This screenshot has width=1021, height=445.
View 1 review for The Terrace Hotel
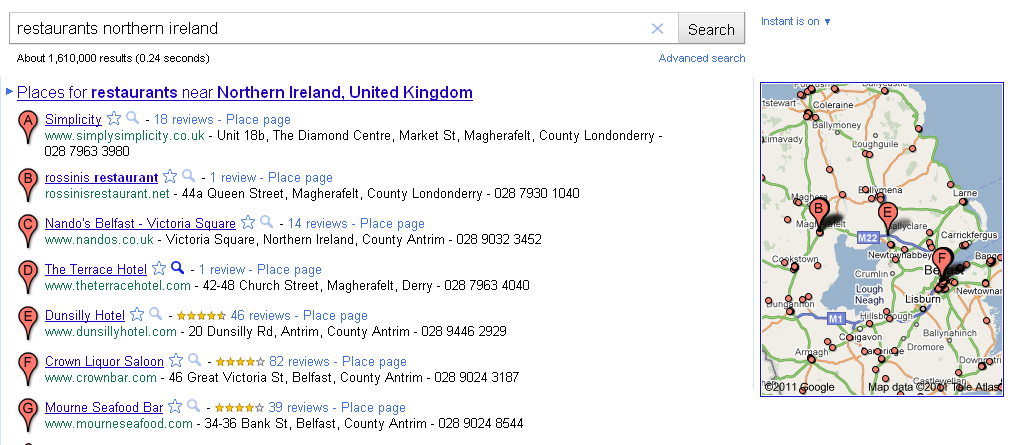[222, 269]
